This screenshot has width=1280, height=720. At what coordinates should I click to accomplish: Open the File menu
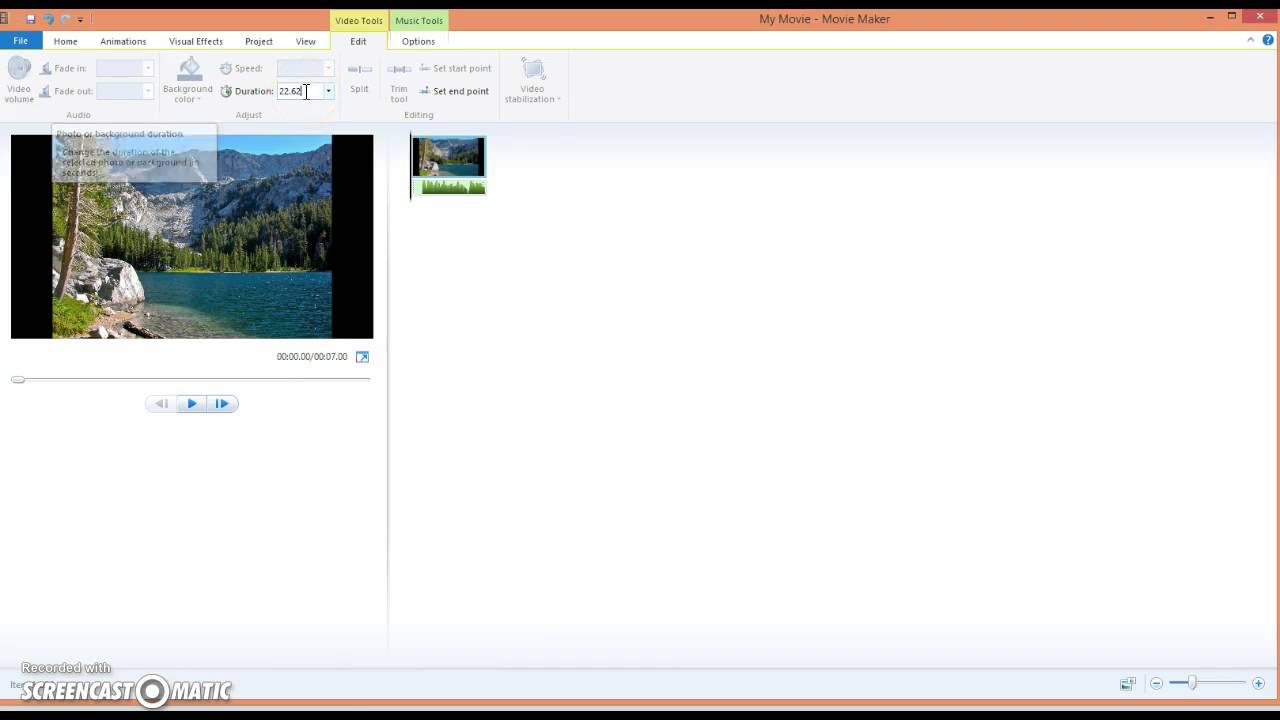coord(20,41)
